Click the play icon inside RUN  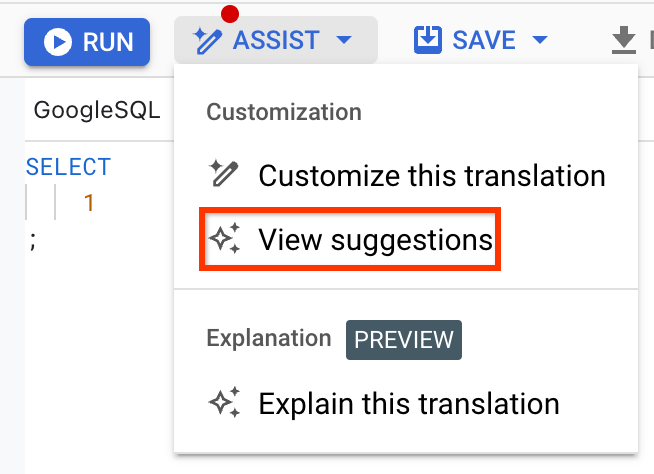(x=58, y=42)
